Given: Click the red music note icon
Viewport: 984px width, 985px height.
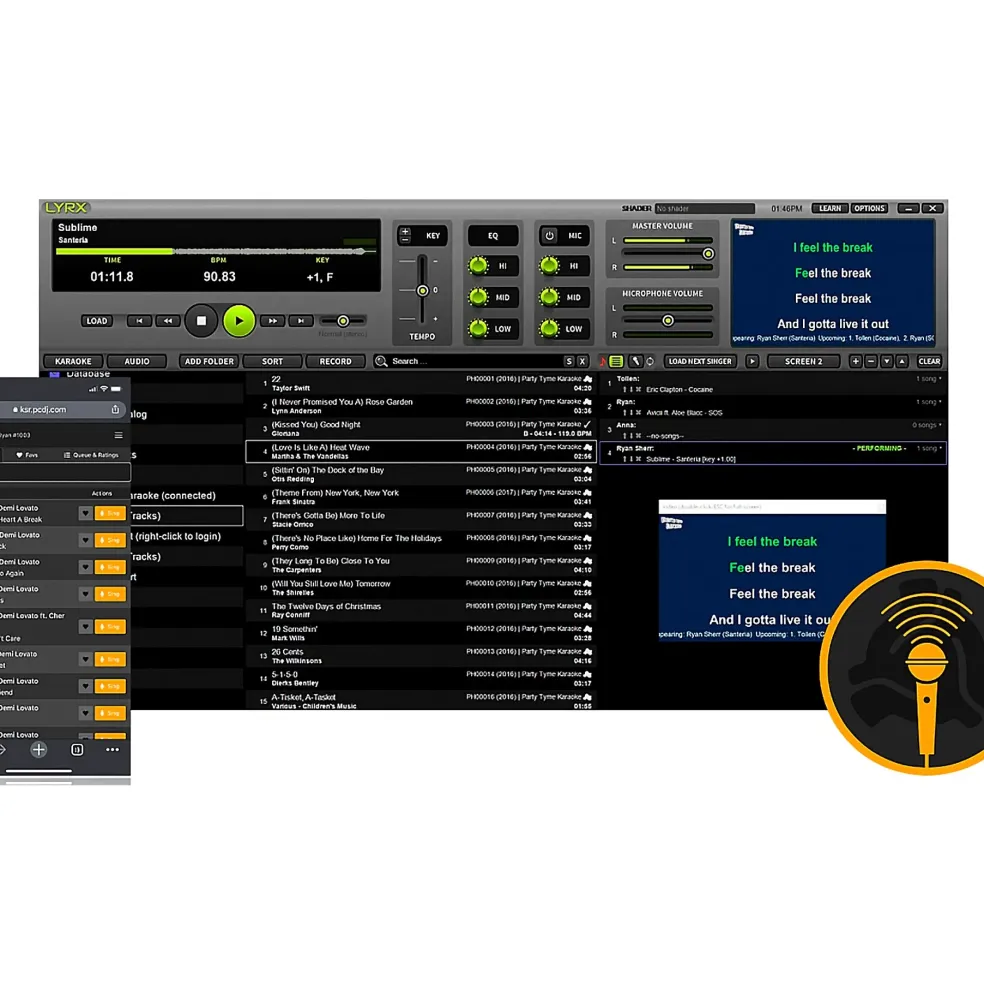Looking at the screenshot, I should tap(603, 361).
